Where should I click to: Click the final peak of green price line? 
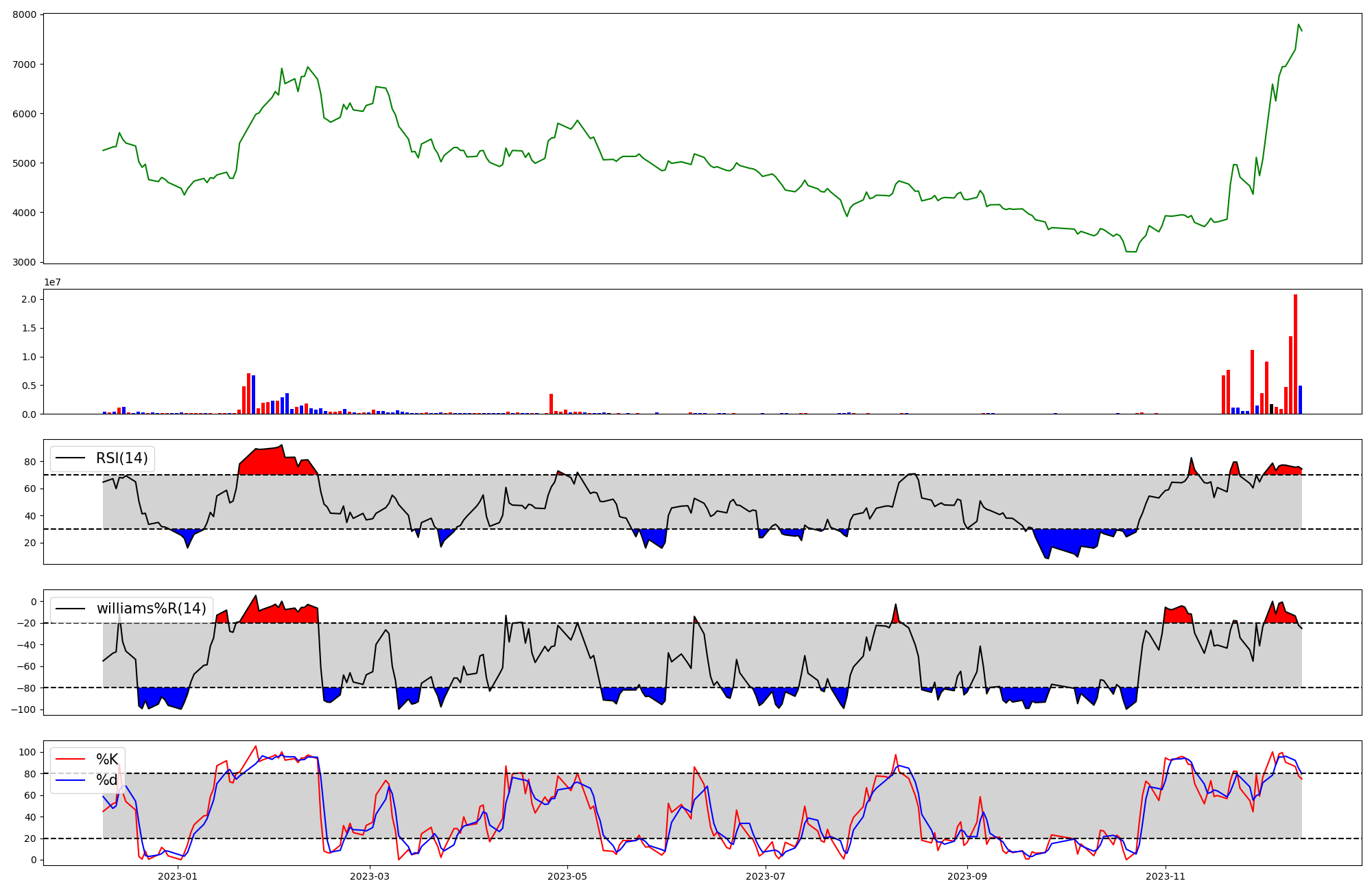(x=1299, y=25)
